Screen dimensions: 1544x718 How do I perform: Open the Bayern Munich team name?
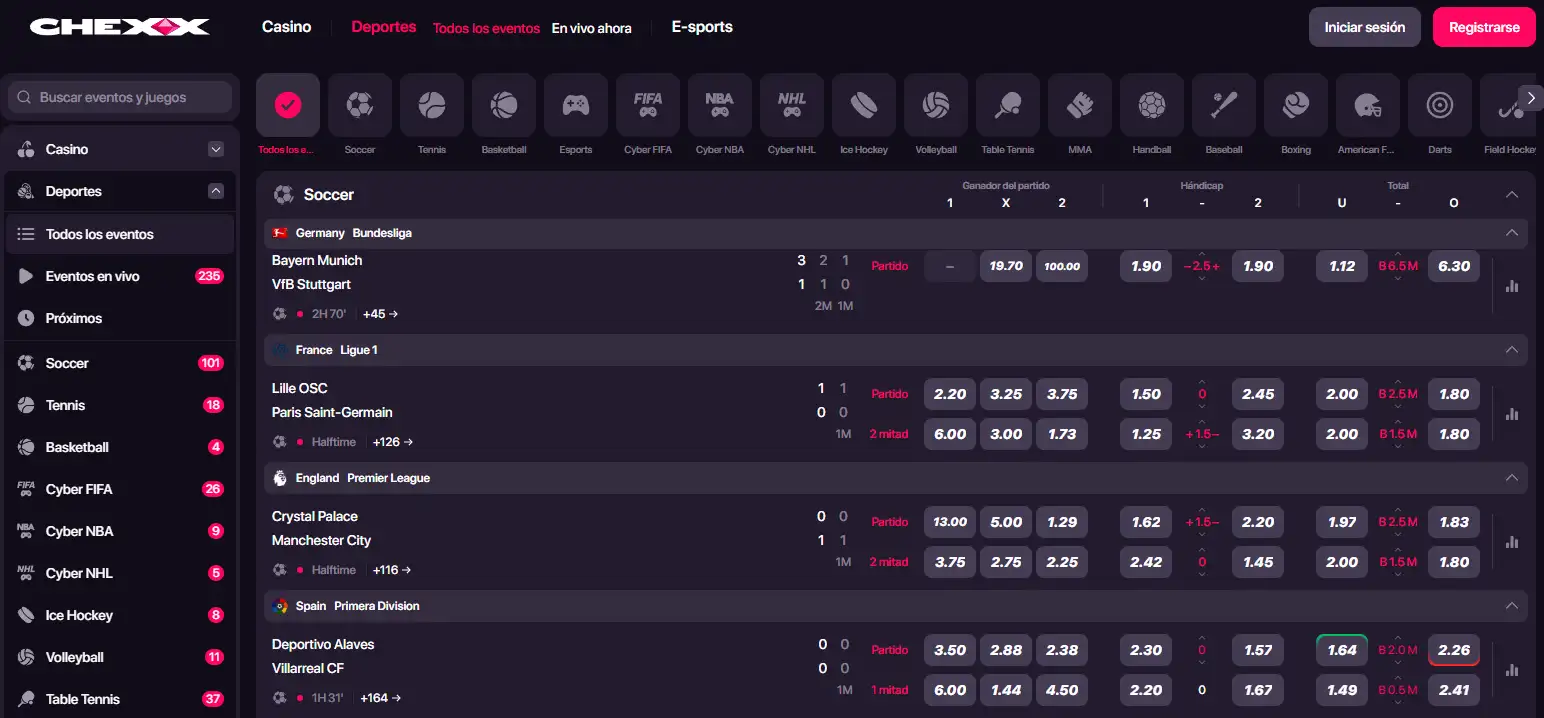[317, 260]
